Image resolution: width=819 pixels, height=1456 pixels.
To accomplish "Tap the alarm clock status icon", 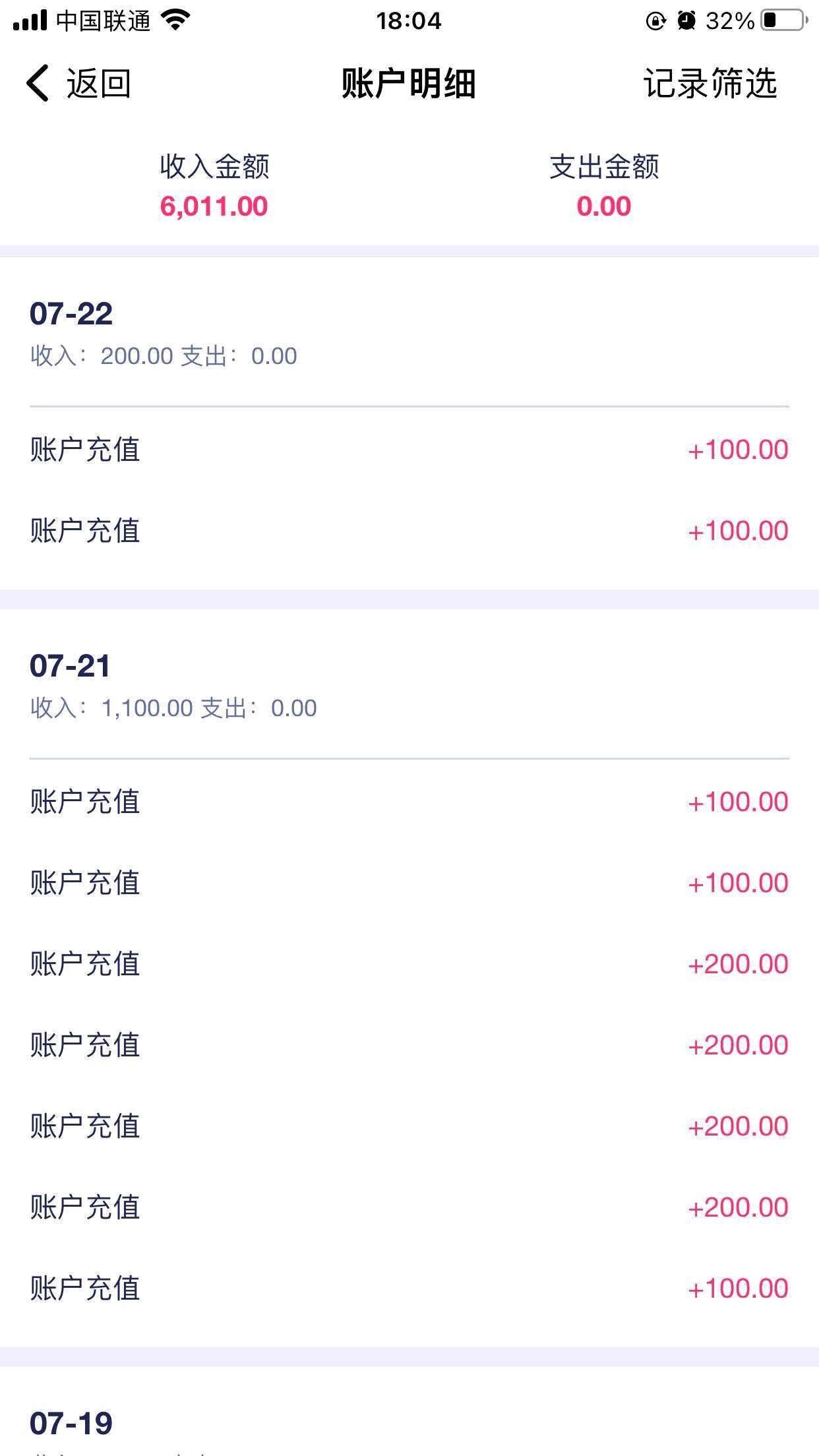I will (x=686, y=20).
